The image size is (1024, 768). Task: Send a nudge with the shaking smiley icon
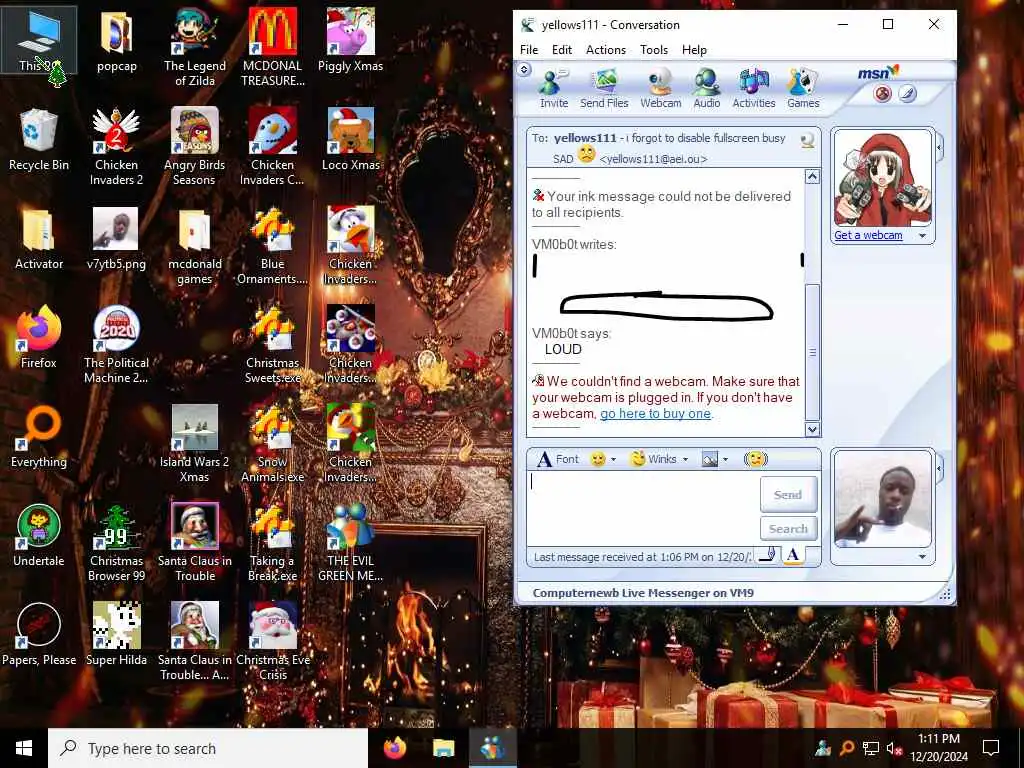[x=756, y=459]
